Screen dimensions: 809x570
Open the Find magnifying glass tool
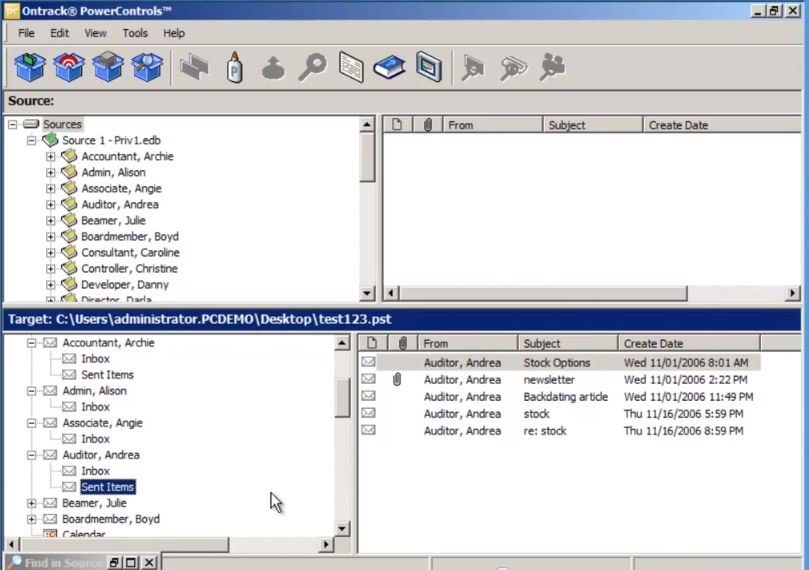tap(312, 67)
